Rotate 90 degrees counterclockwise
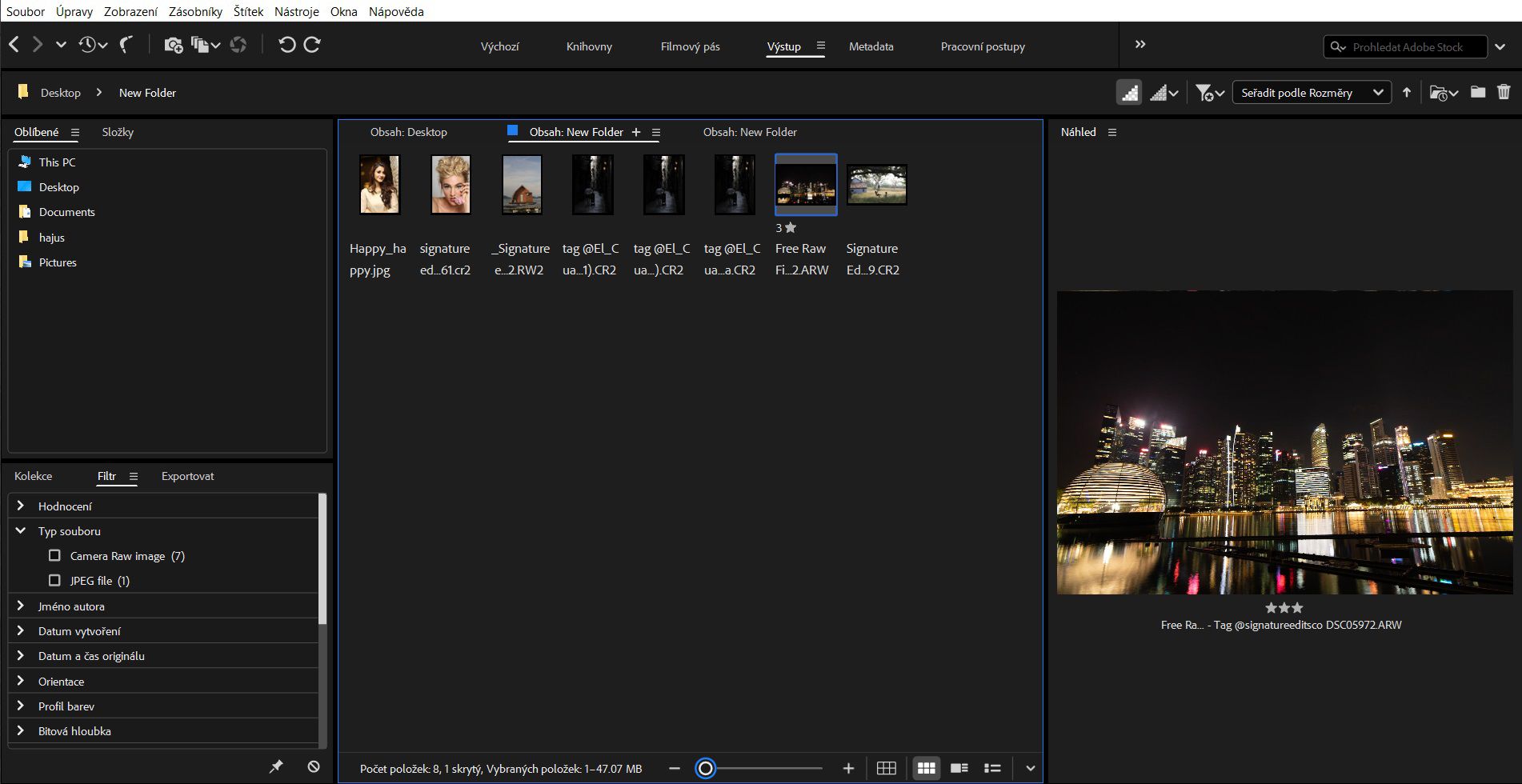 click(286, 45)
